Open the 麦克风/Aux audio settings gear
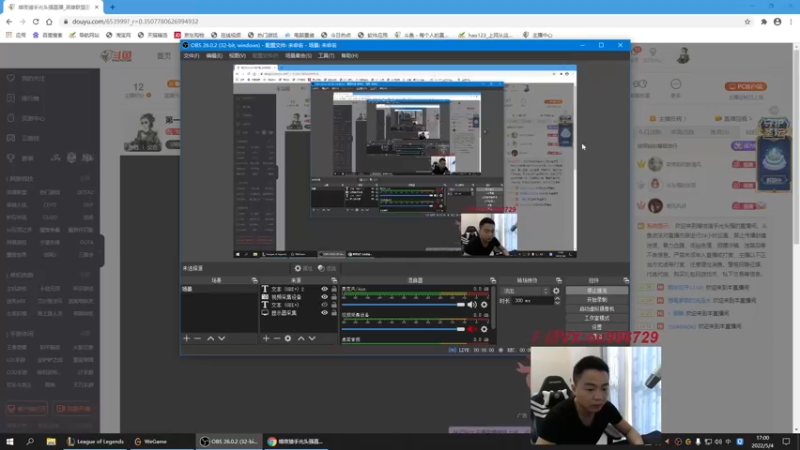Viewport: 800px width, 450px height. tap(484, 305)
